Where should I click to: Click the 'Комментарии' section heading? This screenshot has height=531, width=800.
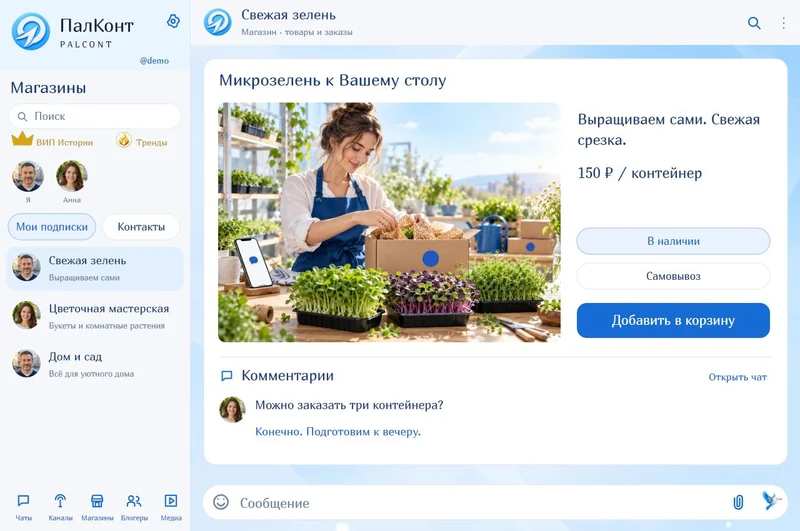287,375
